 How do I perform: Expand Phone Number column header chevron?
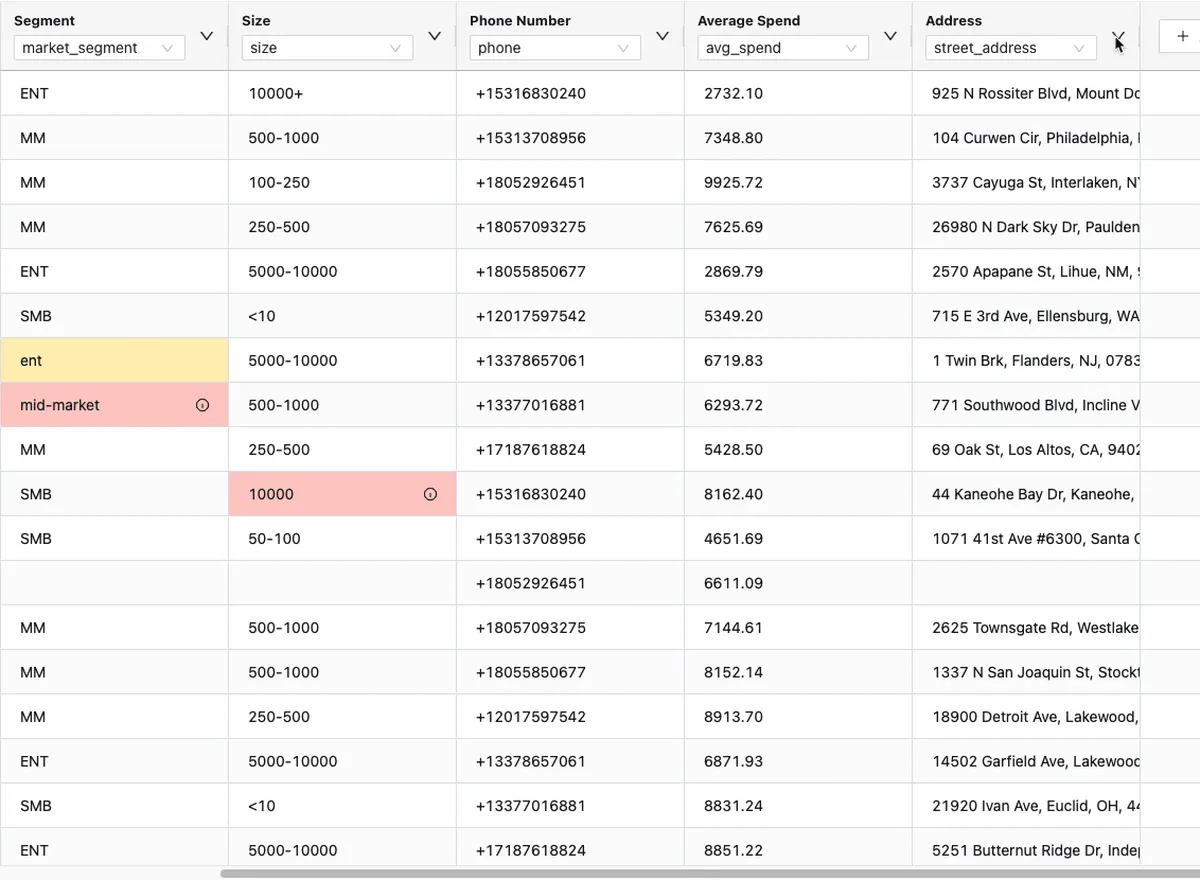(x=662, y=36)
